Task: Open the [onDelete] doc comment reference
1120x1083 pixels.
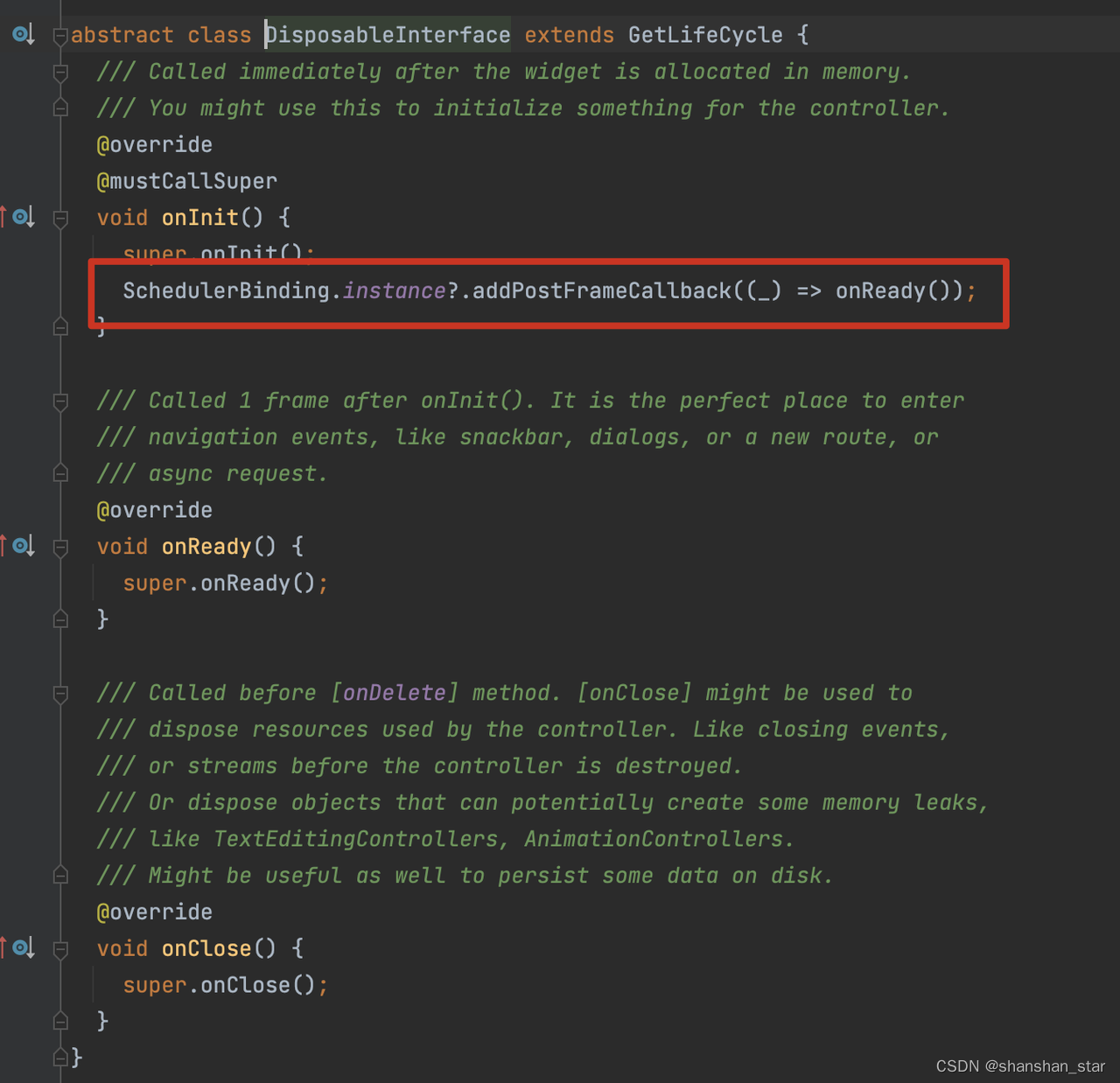Action: coord(395,693)
